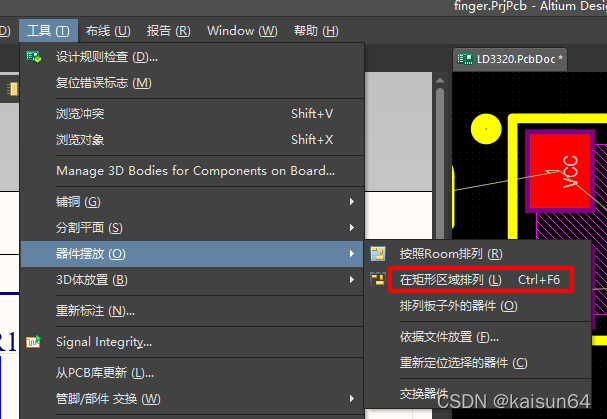The image size is (607, 419).
Task: Open the 布线 (U) menu
Action: click(x=108, y=31)
